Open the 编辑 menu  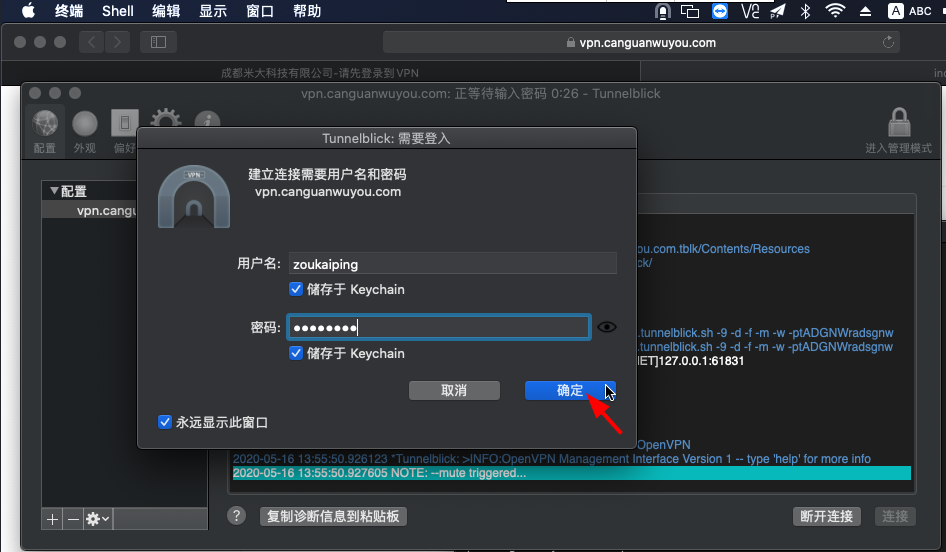click(166, 11)
